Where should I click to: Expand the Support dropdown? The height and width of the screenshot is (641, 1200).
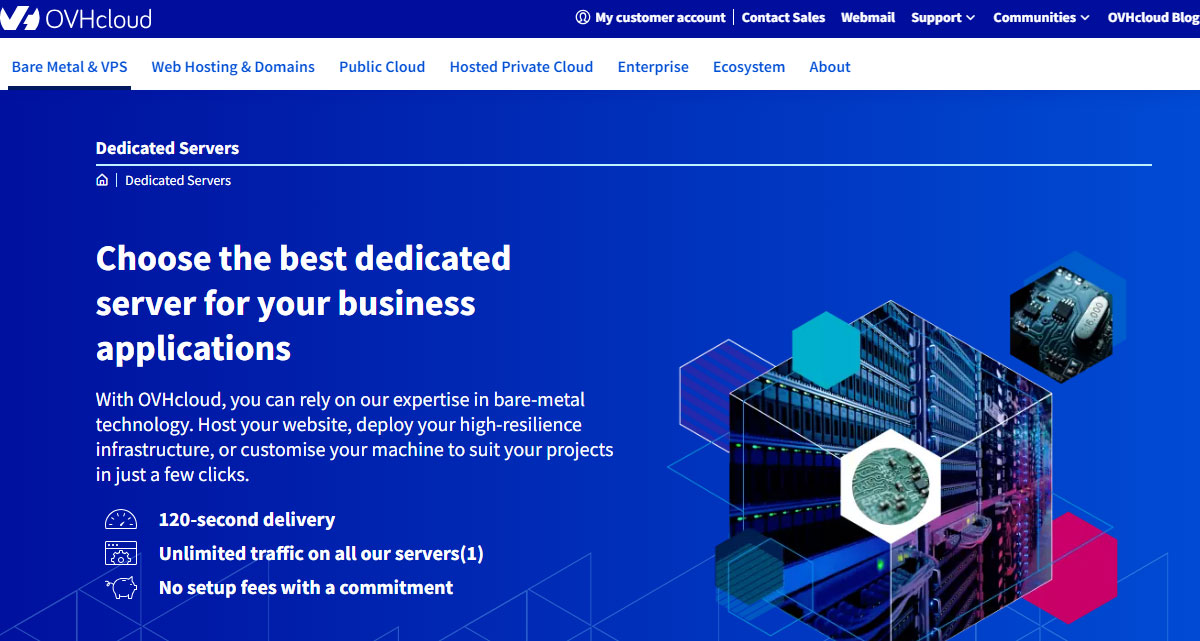click(x=943, y=17)
